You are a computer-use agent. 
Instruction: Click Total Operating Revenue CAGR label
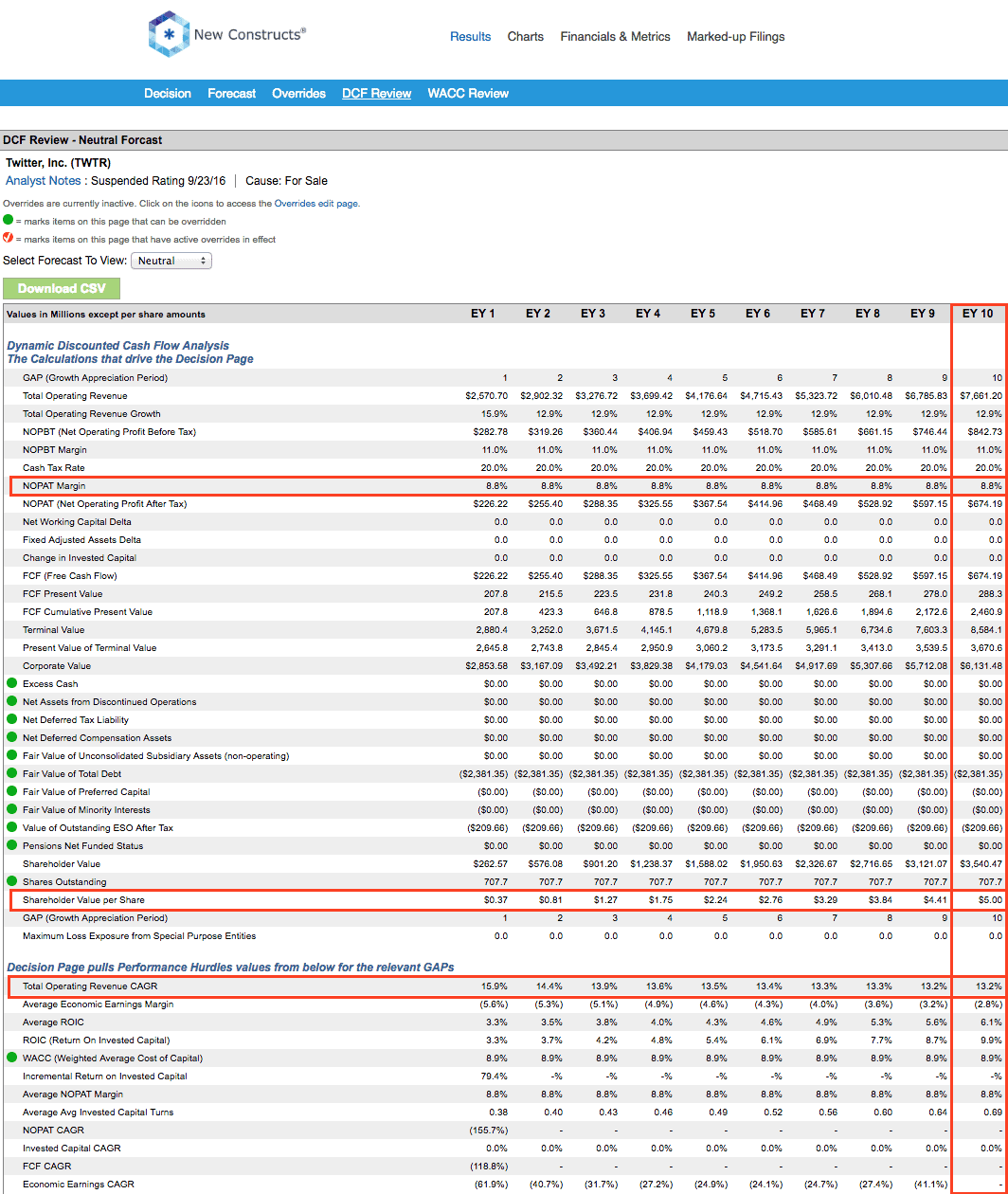[91, 986]
